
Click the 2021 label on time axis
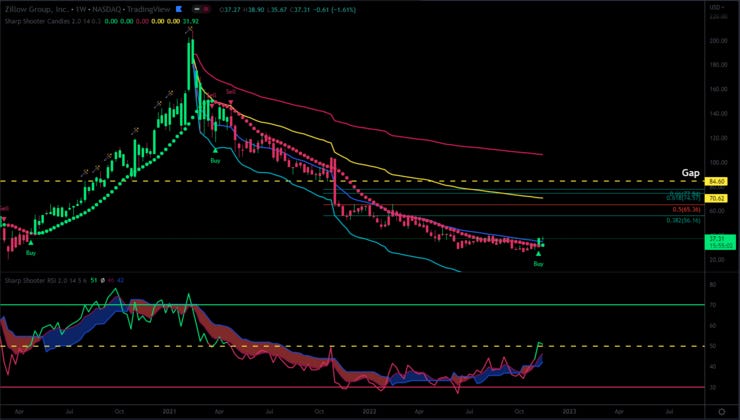click(169, 412)
